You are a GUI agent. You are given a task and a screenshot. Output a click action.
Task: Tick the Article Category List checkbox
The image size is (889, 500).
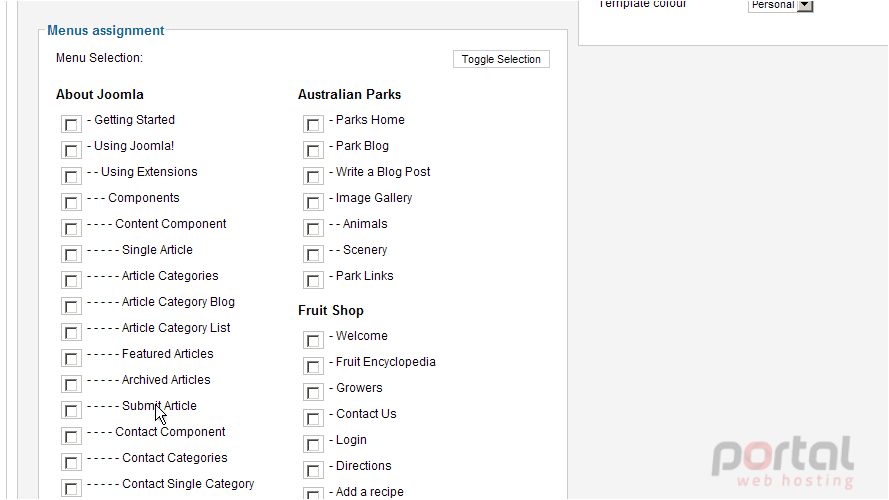(x=71, y=333)
